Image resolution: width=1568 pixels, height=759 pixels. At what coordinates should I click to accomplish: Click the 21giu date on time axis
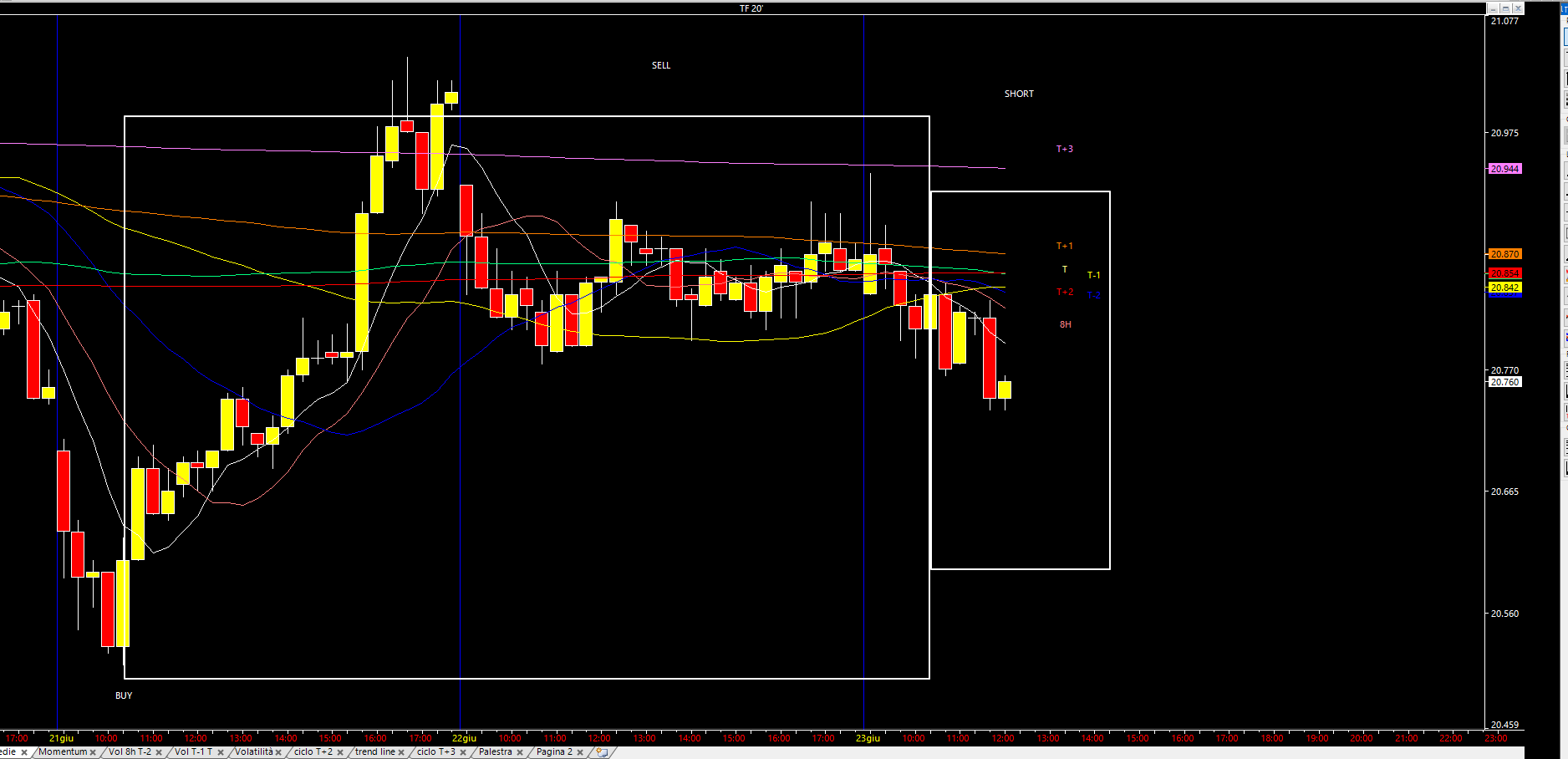click(61, 738)
